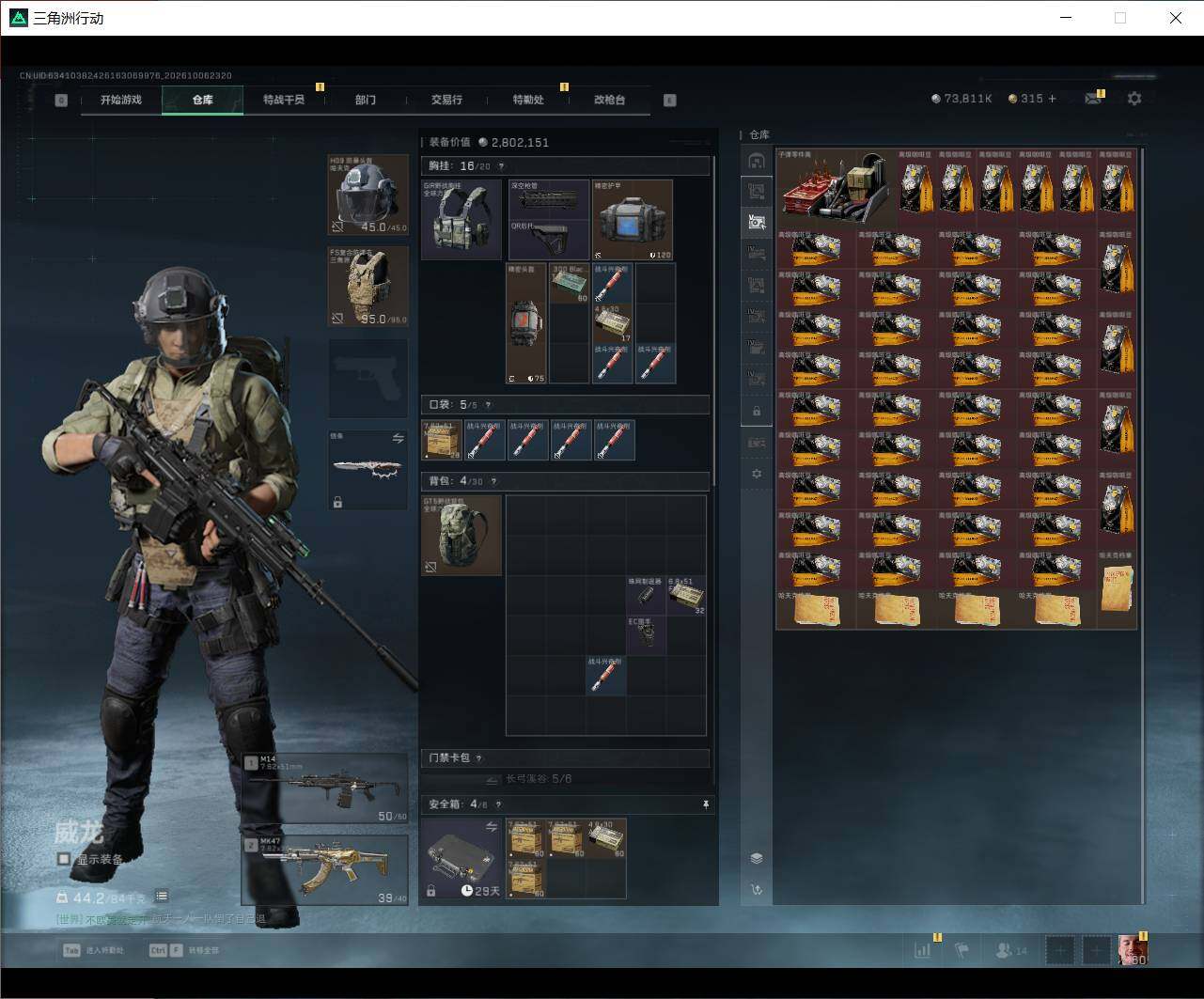Image resolution: width=1204 pixels, height=999 pixels.
Task: Collapse the 胸挂 section header
Action: (565, 166)
